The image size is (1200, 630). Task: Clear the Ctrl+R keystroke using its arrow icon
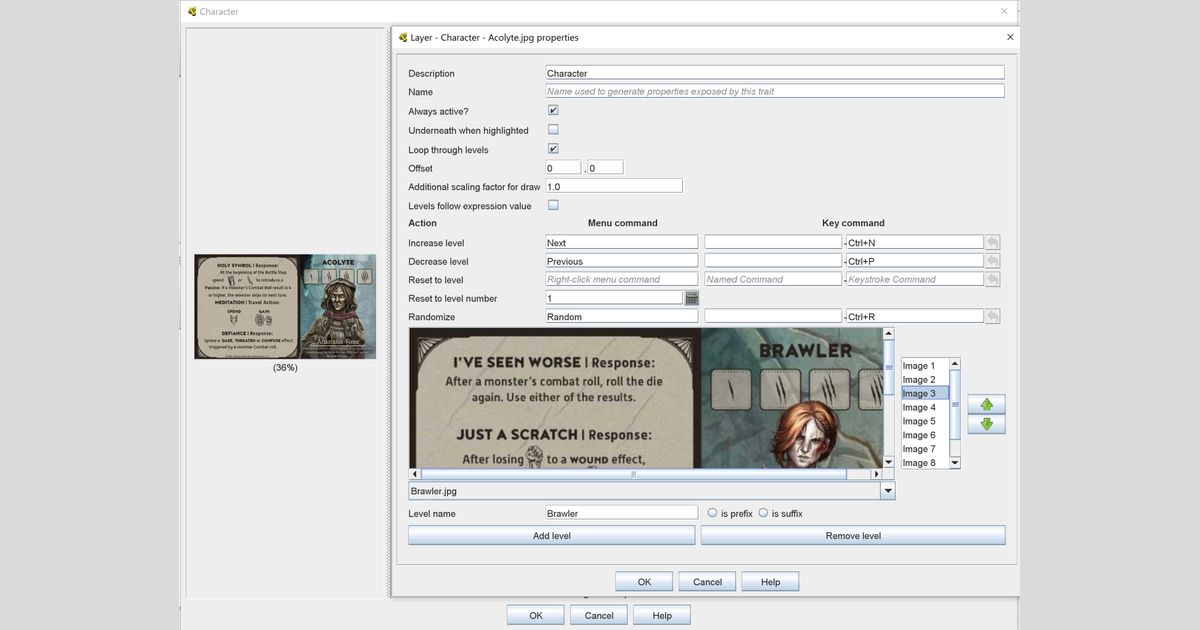pos(991,315)
